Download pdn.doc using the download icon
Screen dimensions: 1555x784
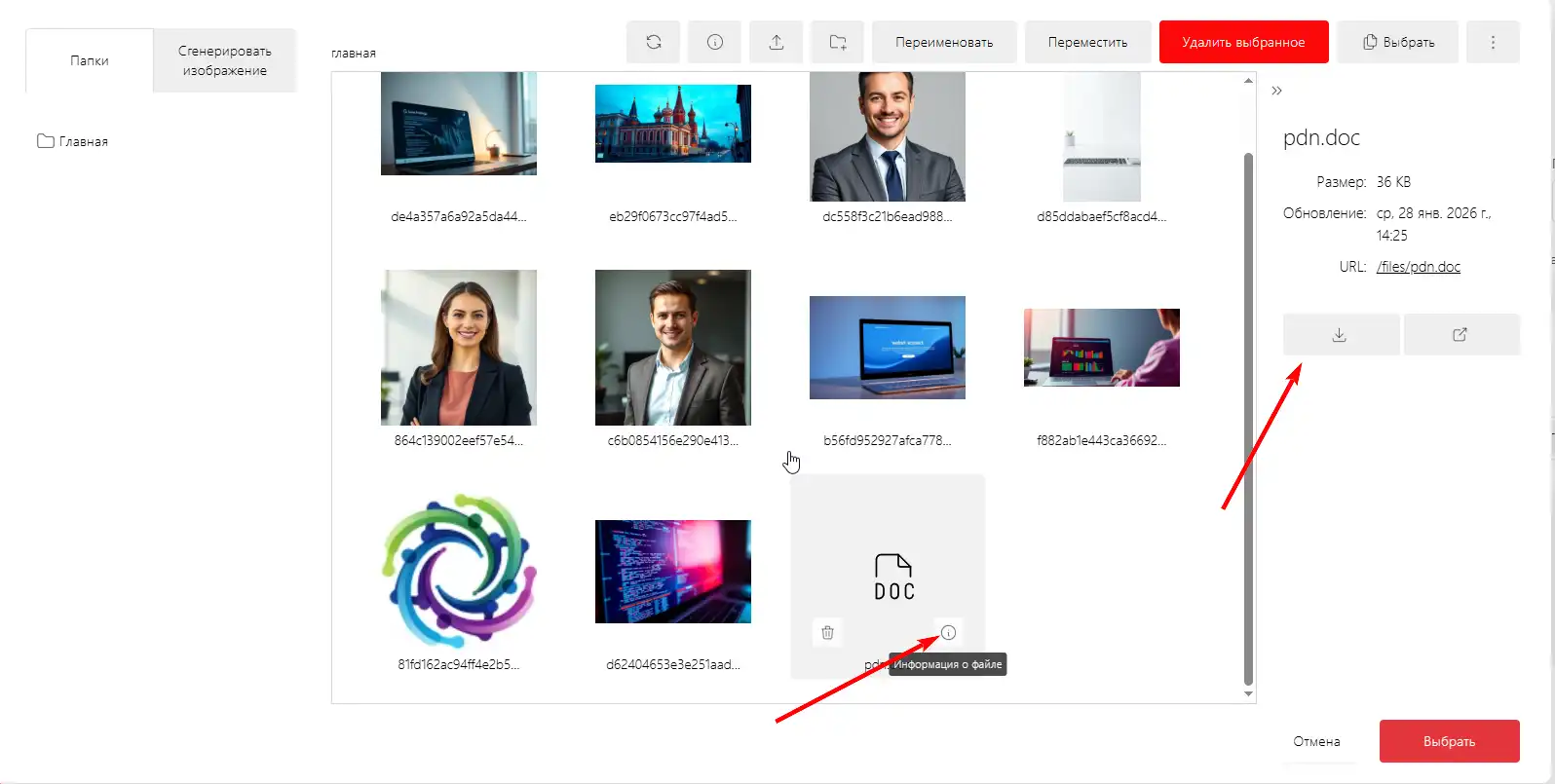[x=1340, y=335]
